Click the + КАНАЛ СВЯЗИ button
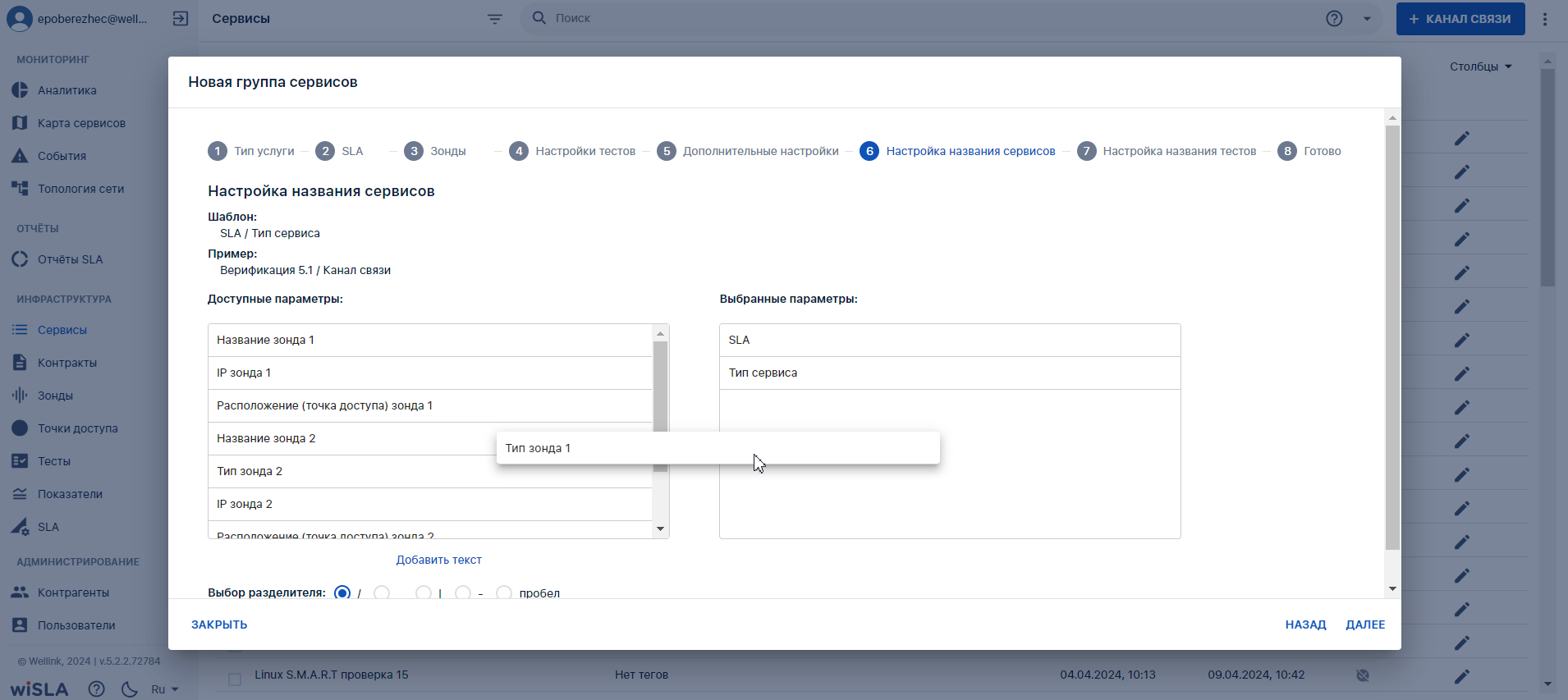This screenshot has width=1568, height=700. (x=1460, y=19)
